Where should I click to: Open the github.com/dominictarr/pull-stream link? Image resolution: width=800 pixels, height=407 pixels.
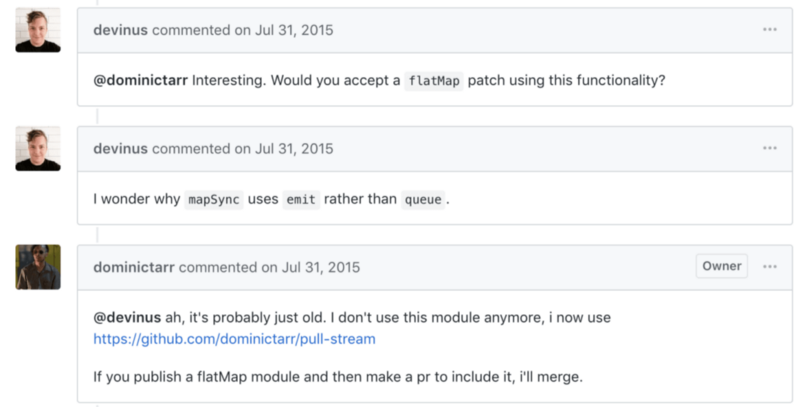click(x=234, y=339)
